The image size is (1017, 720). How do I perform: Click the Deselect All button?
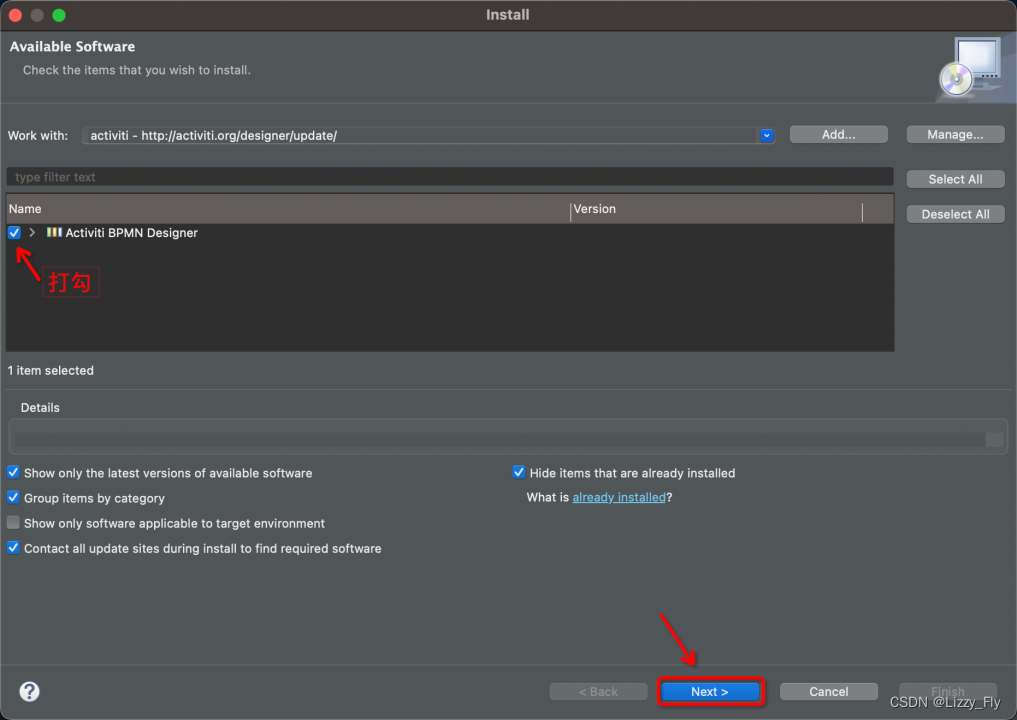pos(955,214)
